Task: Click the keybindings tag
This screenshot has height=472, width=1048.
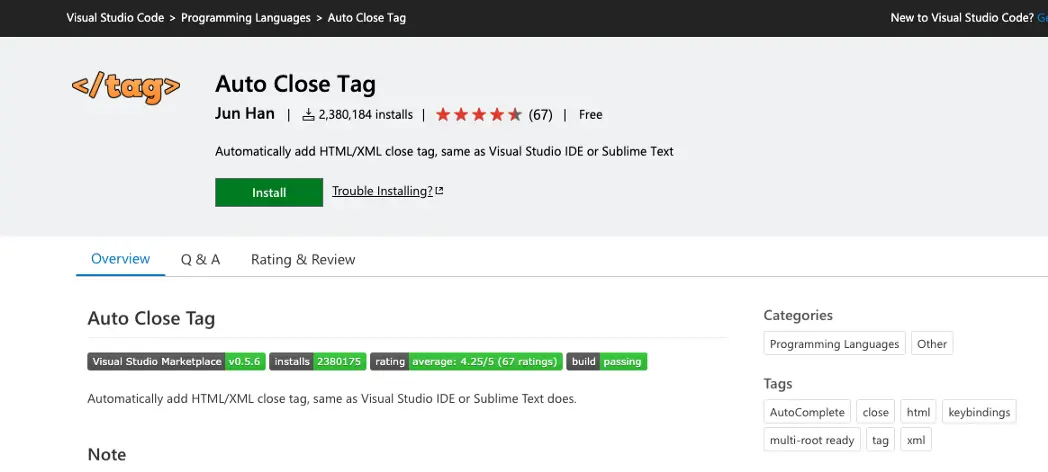Action: 979,412
